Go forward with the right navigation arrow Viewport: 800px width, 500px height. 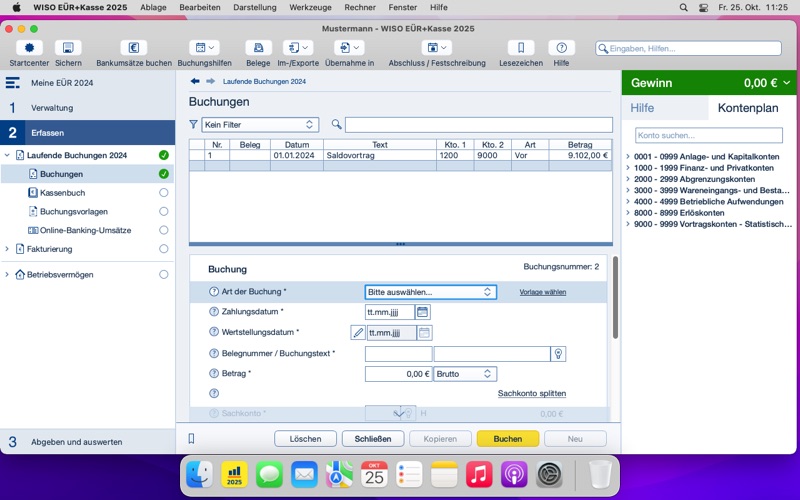click(210, 81)
